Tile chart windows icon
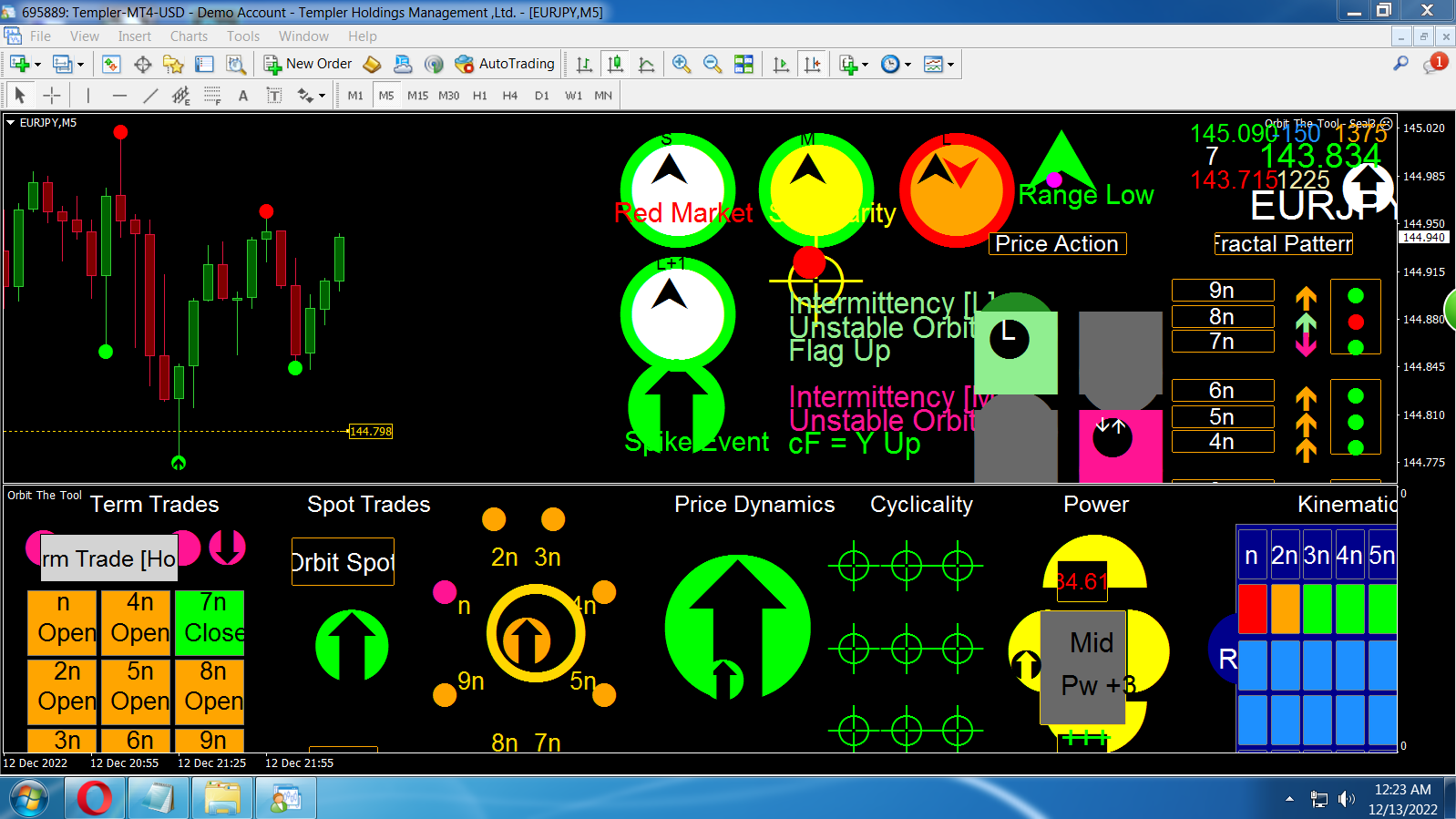The height and width of the screenshot is (819, 1456). (x=743, y=64)
